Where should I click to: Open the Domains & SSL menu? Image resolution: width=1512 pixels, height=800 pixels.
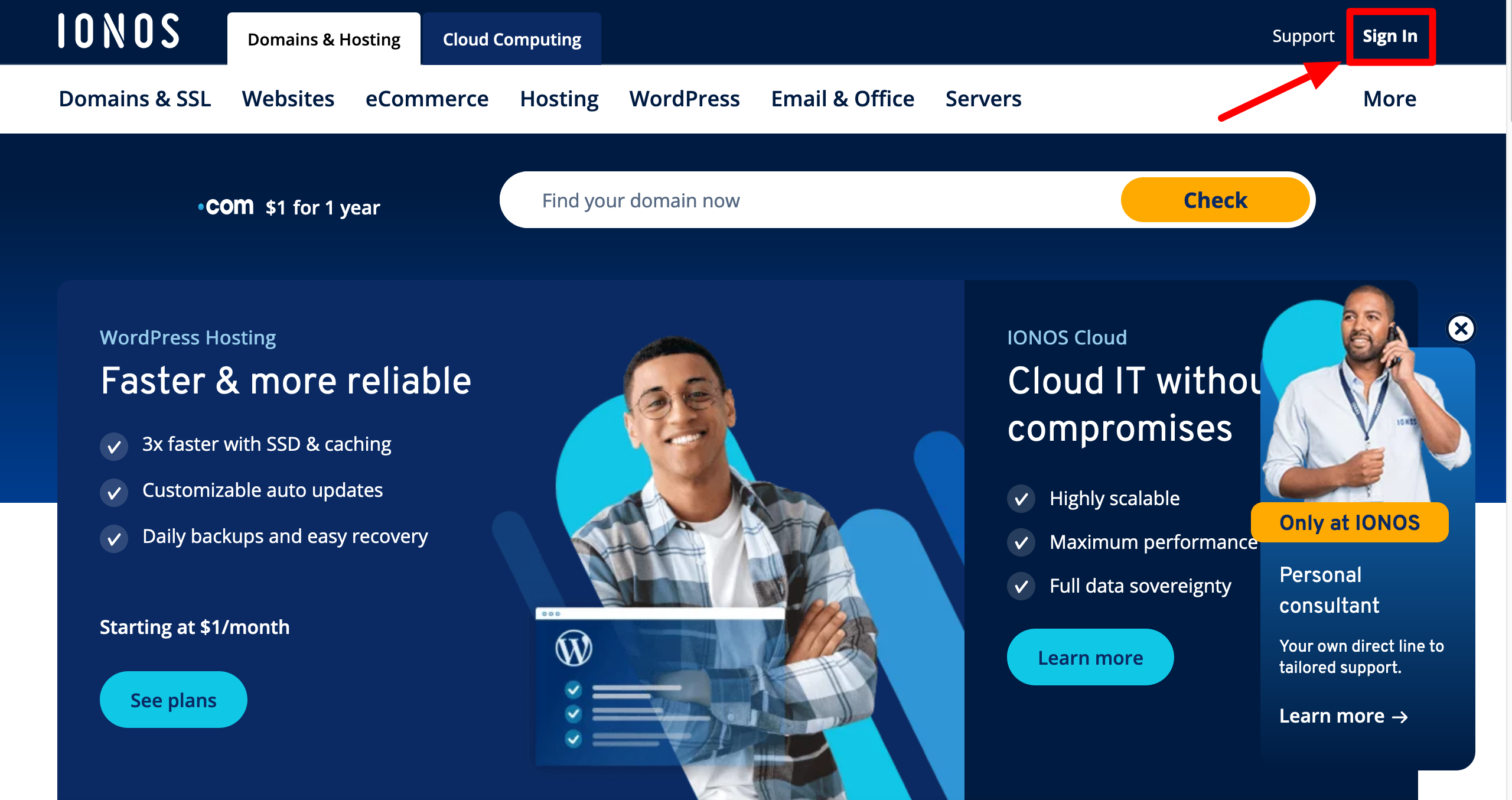pos(135,99)
